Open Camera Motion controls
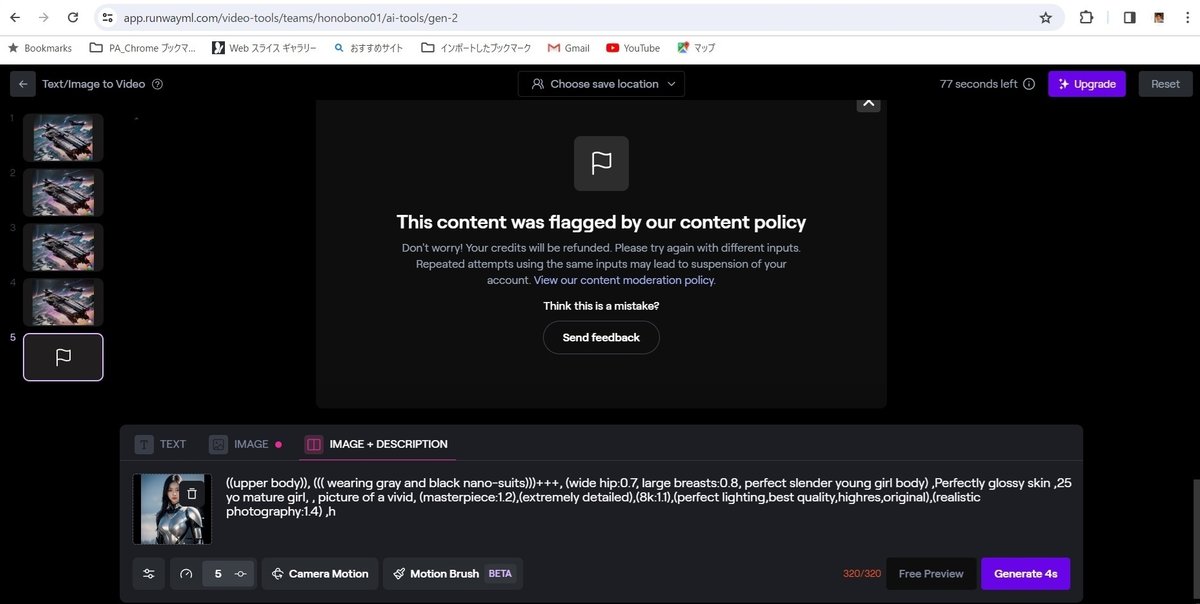This screenshot has height=604, width=1200. pyautogui.click(x=320, y=574)
